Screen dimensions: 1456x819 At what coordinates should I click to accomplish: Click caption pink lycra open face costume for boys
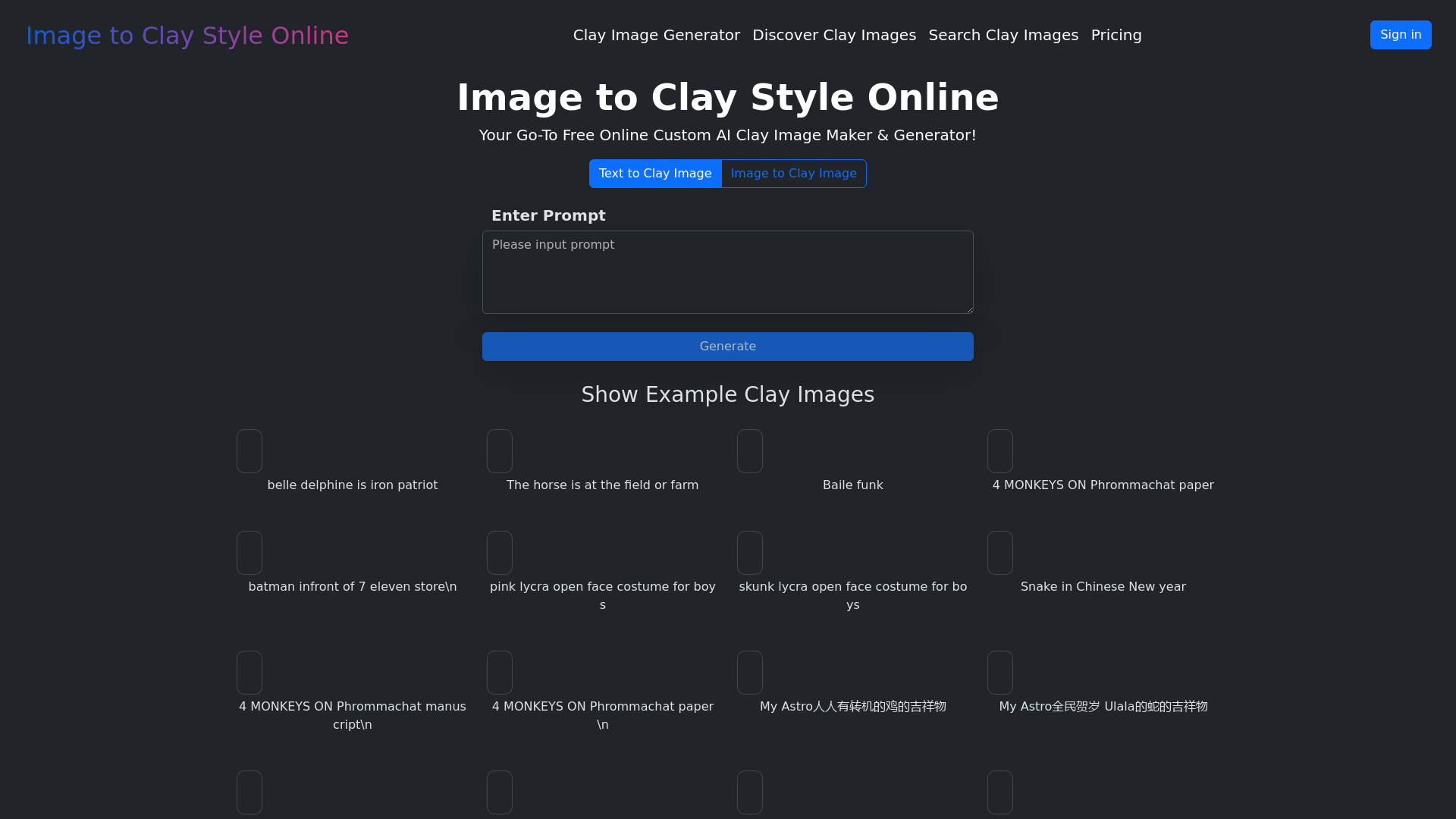pos(603,596)
